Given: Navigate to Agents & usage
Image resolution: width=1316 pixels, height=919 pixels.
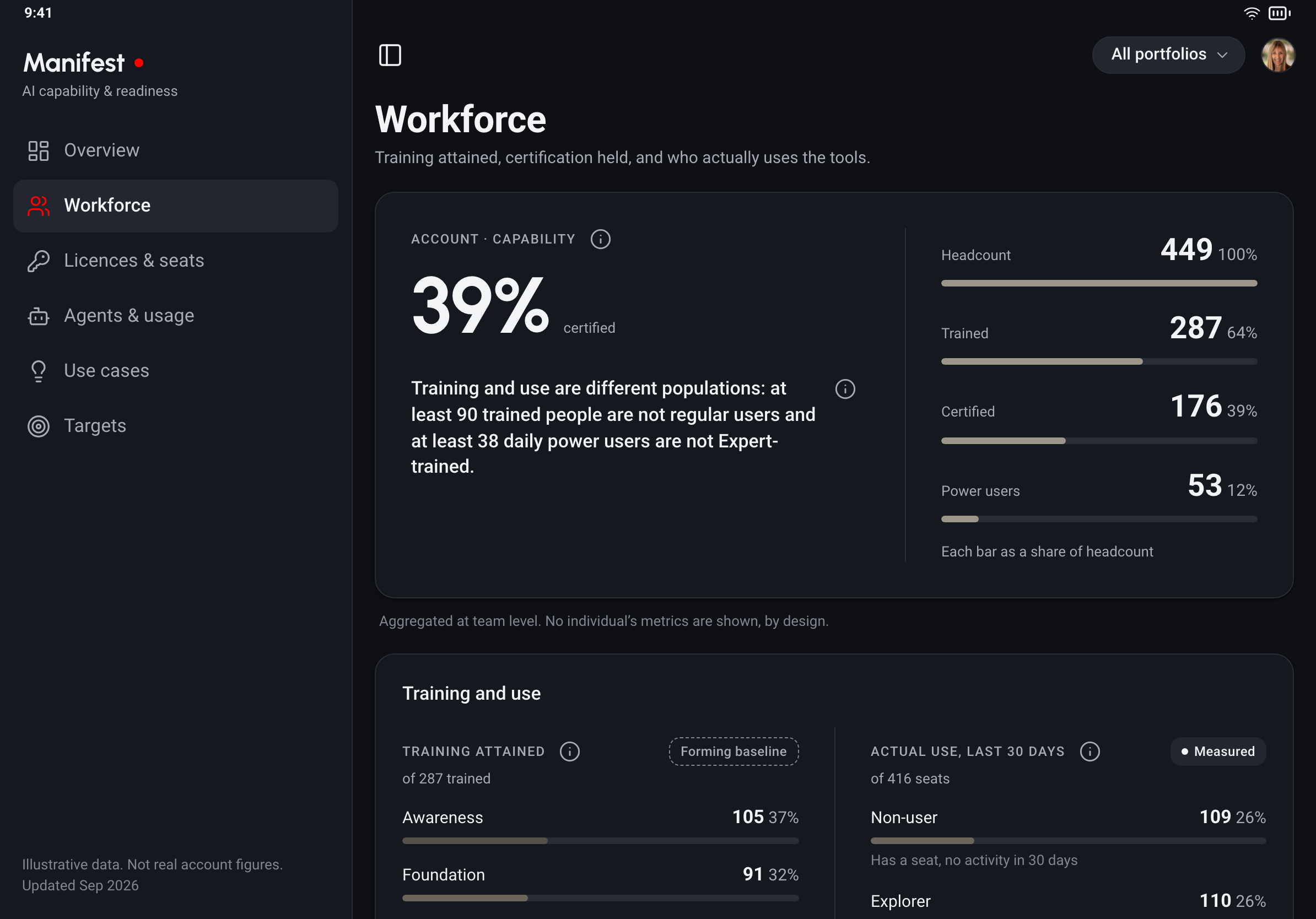Looking at the screenshot, I should [x=175, y=316].
